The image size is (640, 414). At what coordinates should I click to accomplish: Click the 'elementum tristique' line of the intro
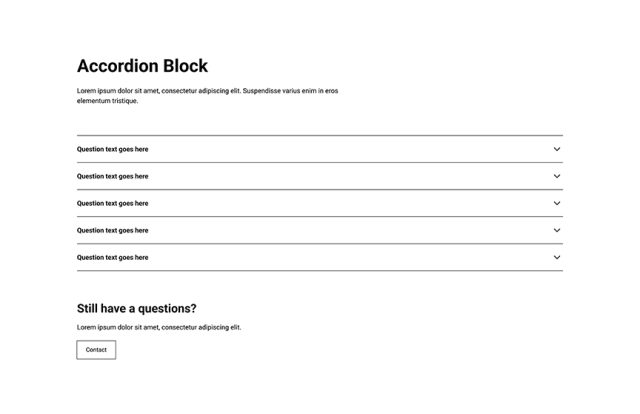tap(108, 101)
